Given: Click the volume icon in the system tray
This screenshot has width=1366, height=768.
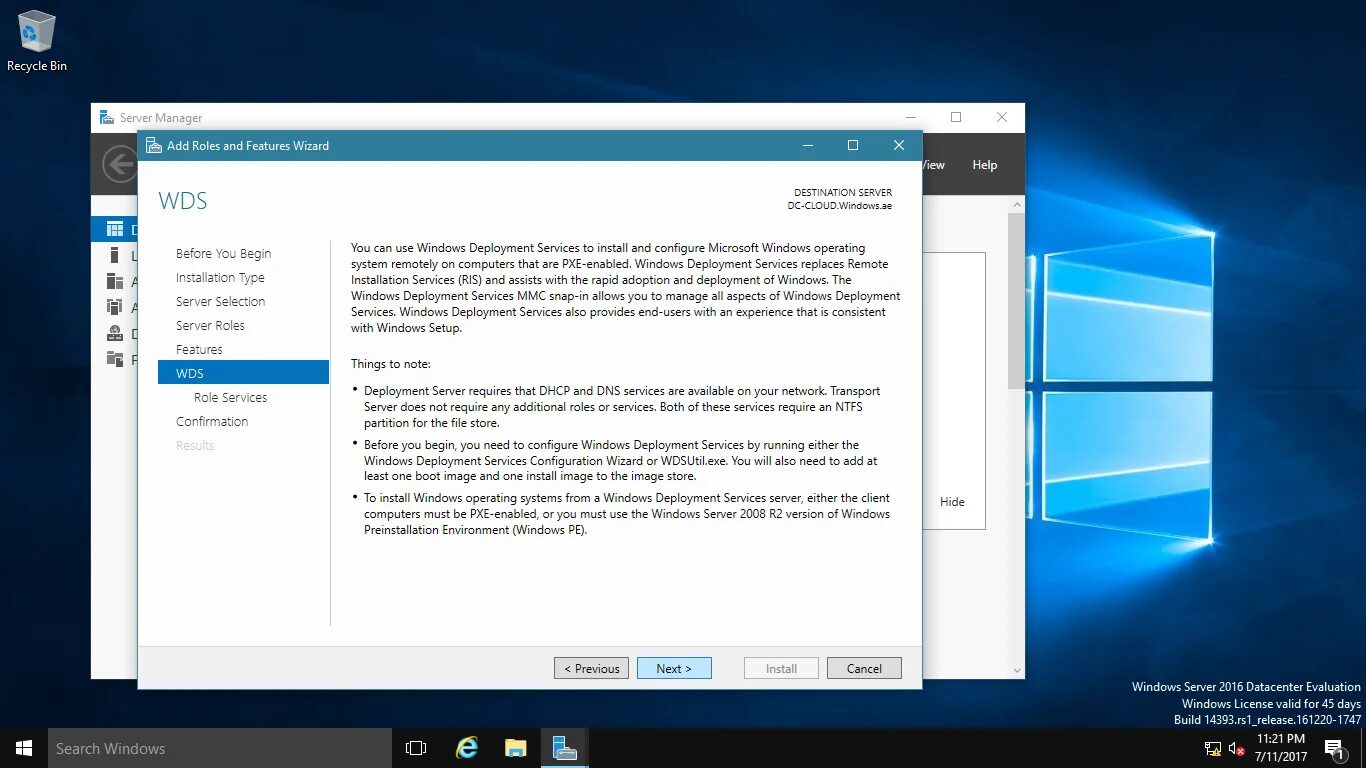Looking at the screenshot, I should [1236, 748].
